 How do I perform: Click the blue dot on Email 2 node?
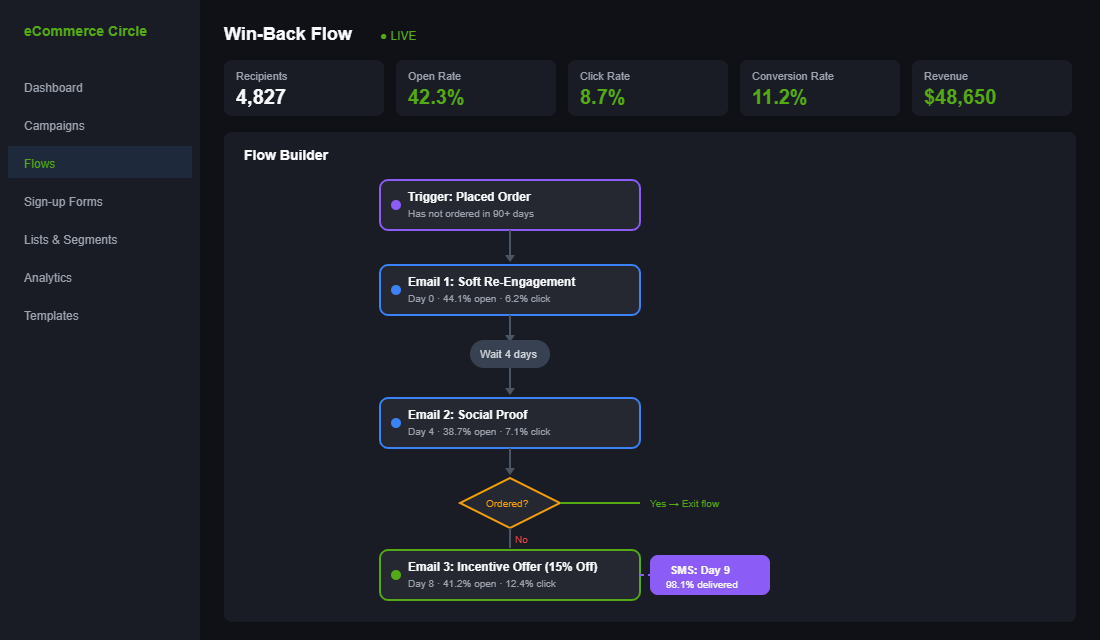click(396, 423)
